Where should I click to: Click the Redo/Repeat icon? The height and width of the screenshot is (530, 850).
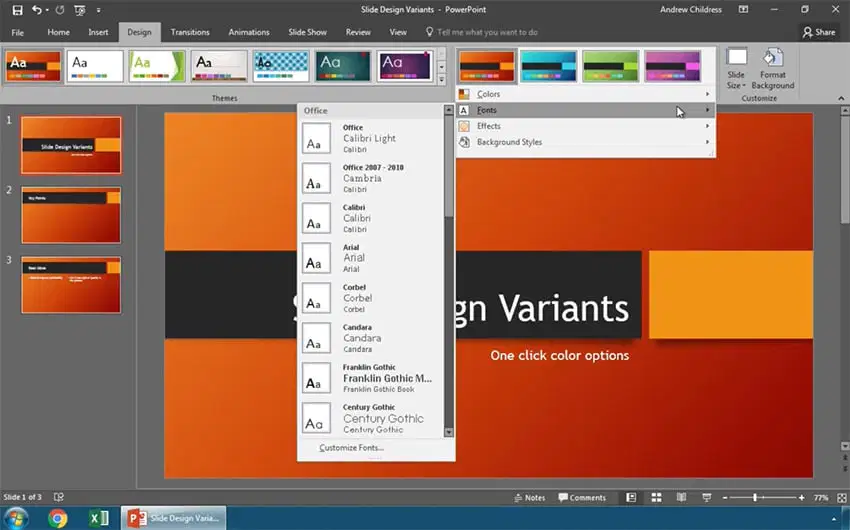60,10
